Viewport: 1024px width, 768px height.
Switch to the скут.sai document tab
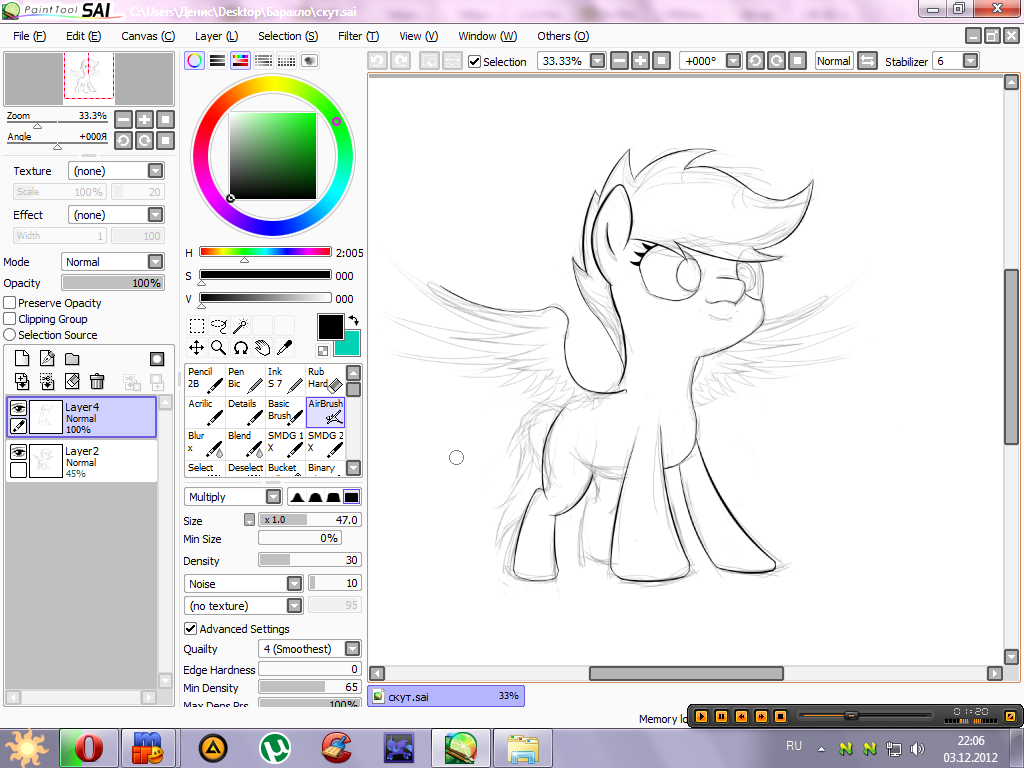446,696
